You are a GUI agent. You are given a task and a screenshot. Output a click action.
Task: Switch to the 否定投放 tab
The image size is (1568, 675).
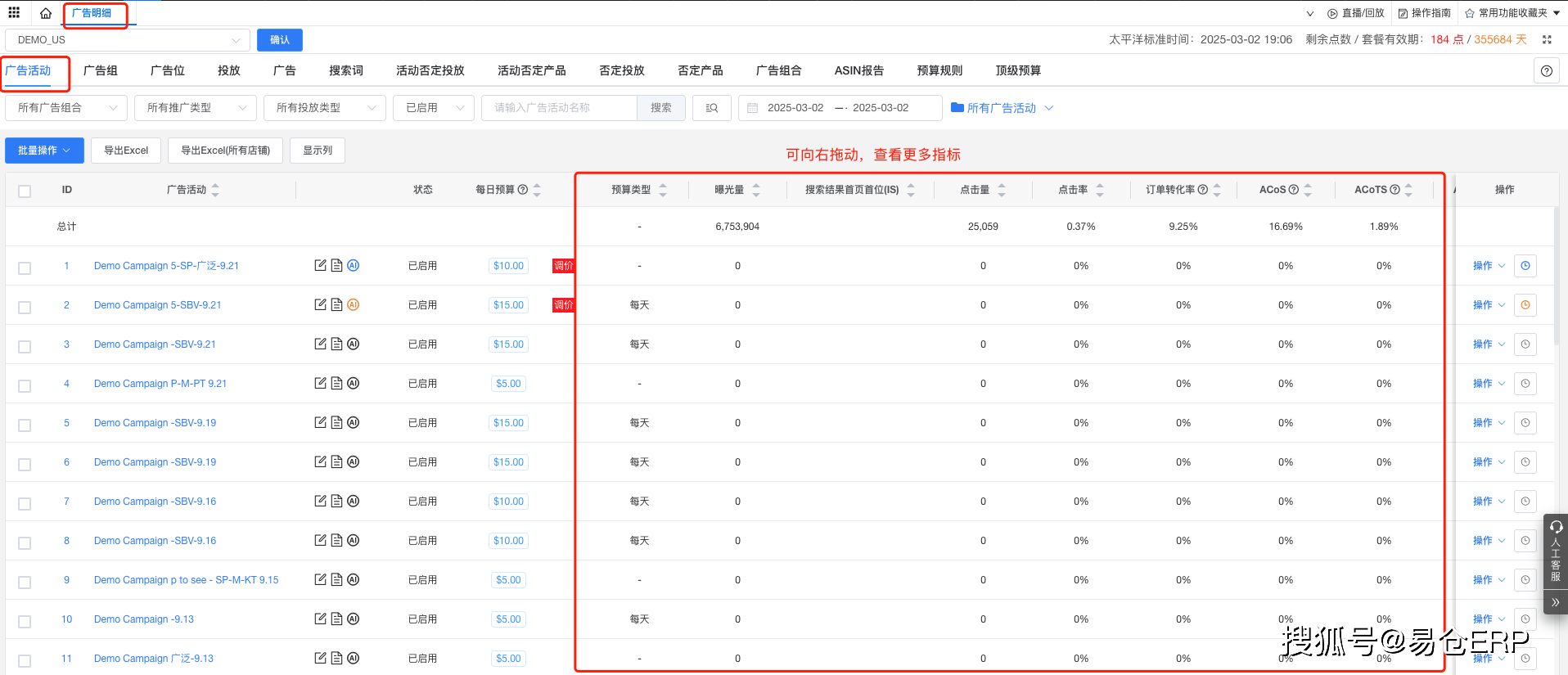point(622,71)
